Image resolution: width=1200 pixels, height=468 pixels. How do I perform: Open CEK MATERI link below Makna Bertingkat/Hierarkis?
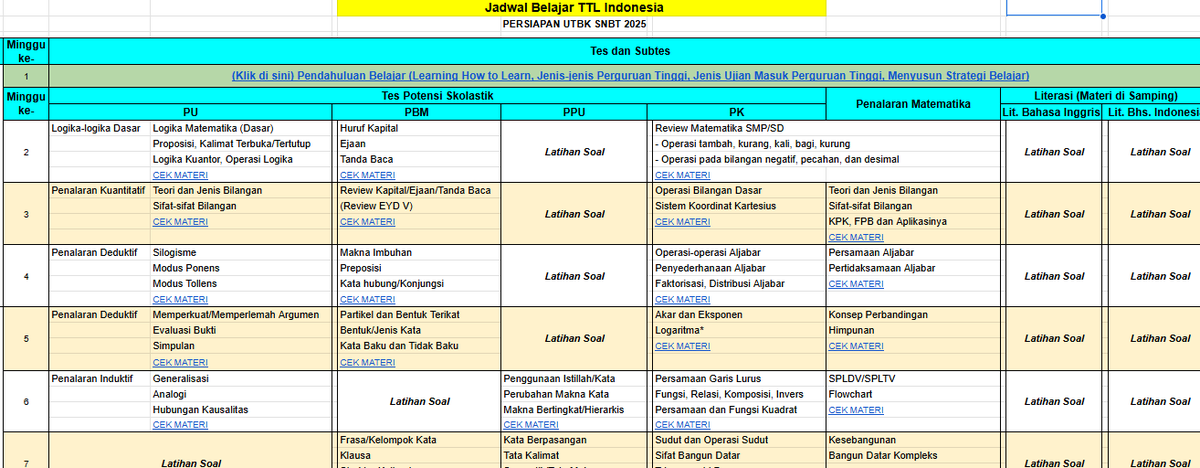pos(531,425)
